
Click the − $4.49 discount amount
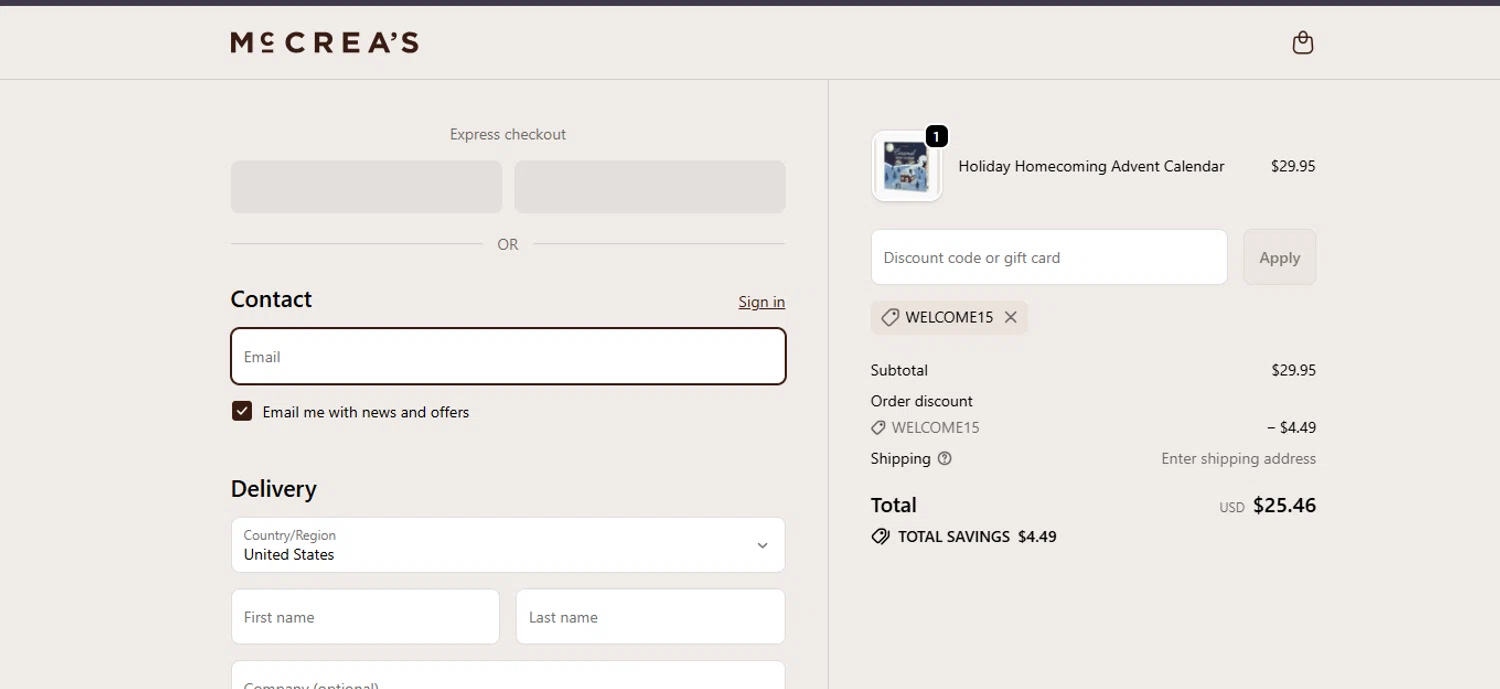[1291, 428]
